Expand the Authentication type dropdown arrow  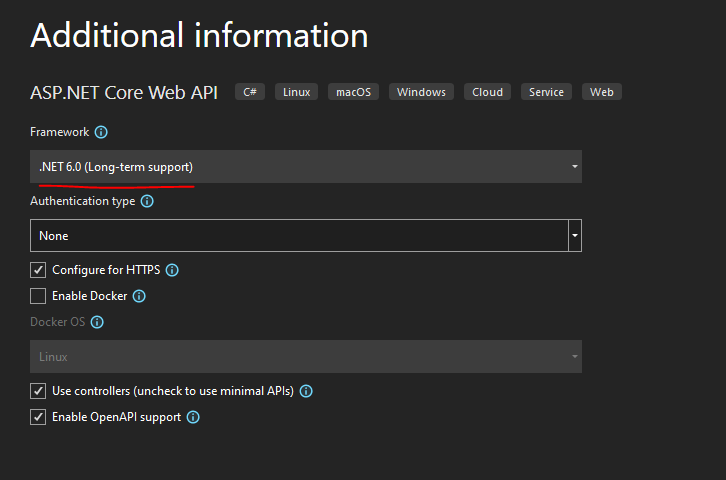pyautogui.click(x=575, y=236)
